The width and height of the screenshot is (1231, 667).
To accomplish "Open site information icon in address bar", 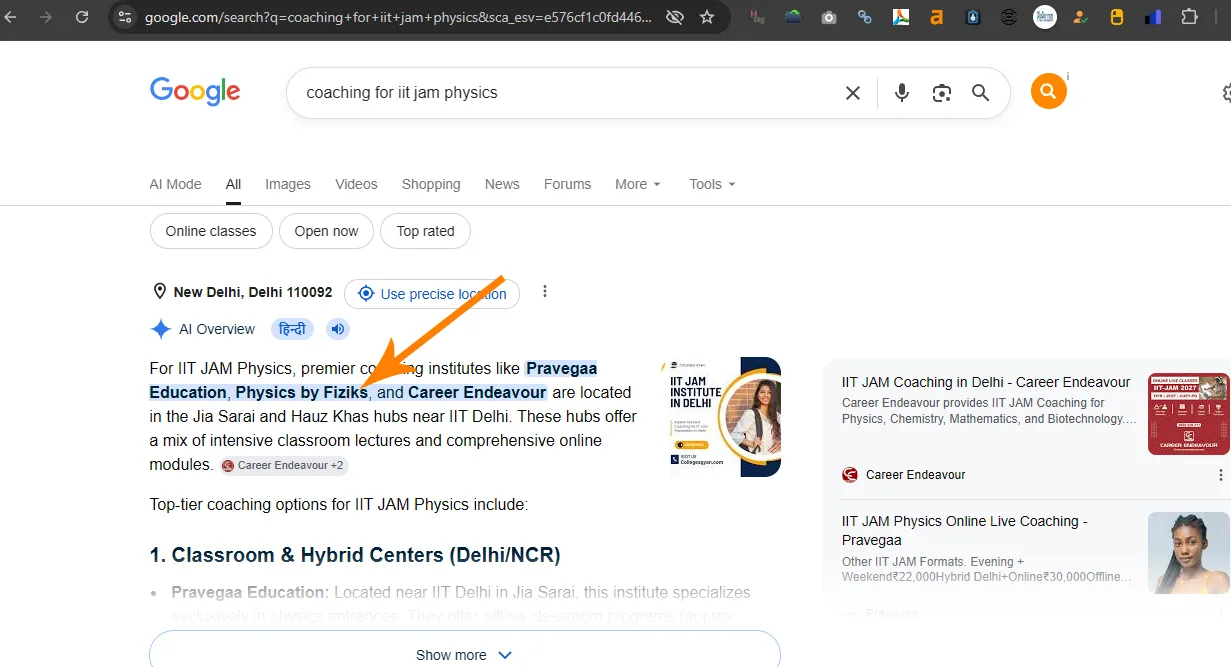I will (x=124, y=17).
